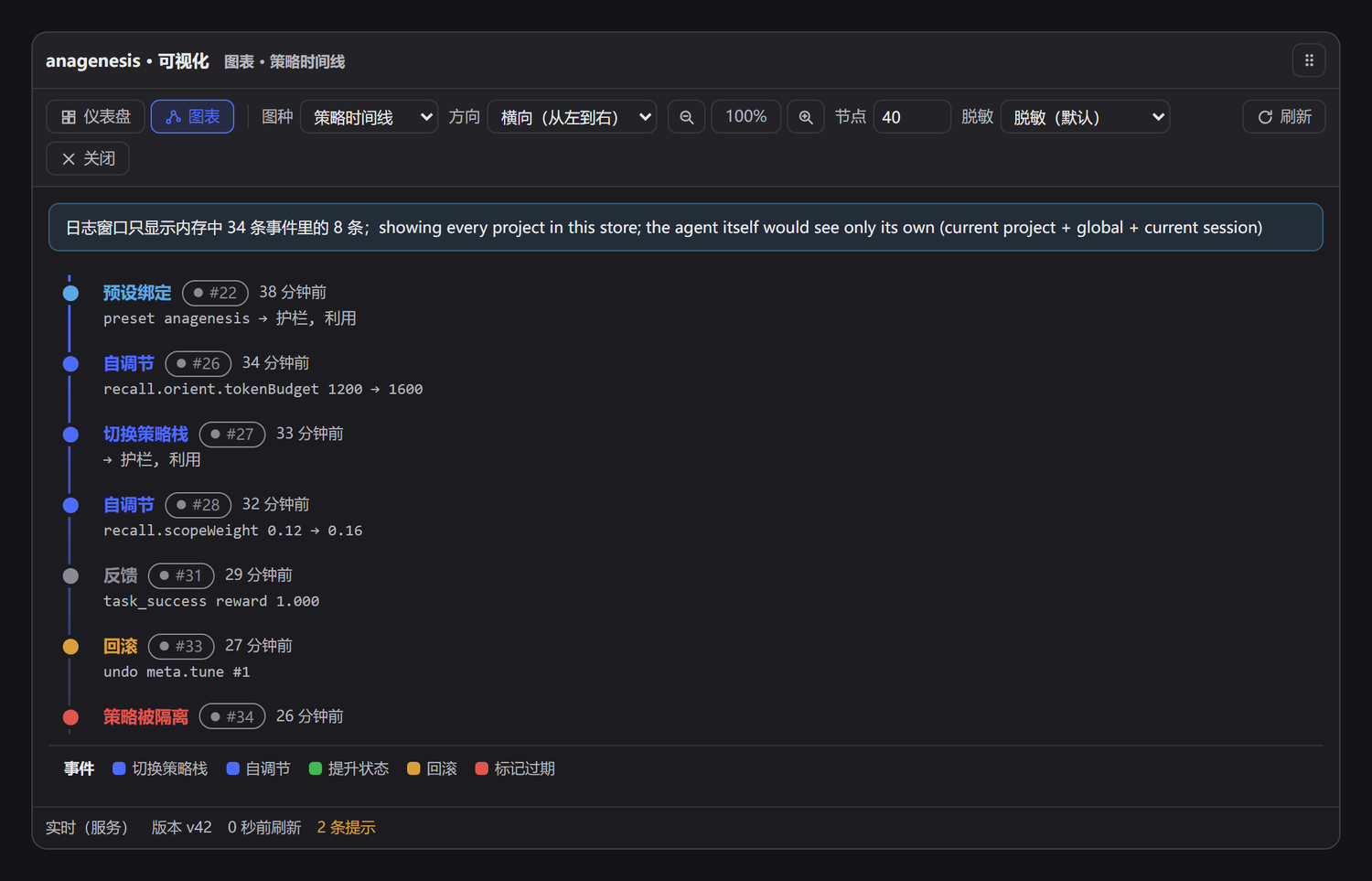Toggle the 自调节 legend item
The width and height of the screenshot is (1372, 881).
pos(258,768)
